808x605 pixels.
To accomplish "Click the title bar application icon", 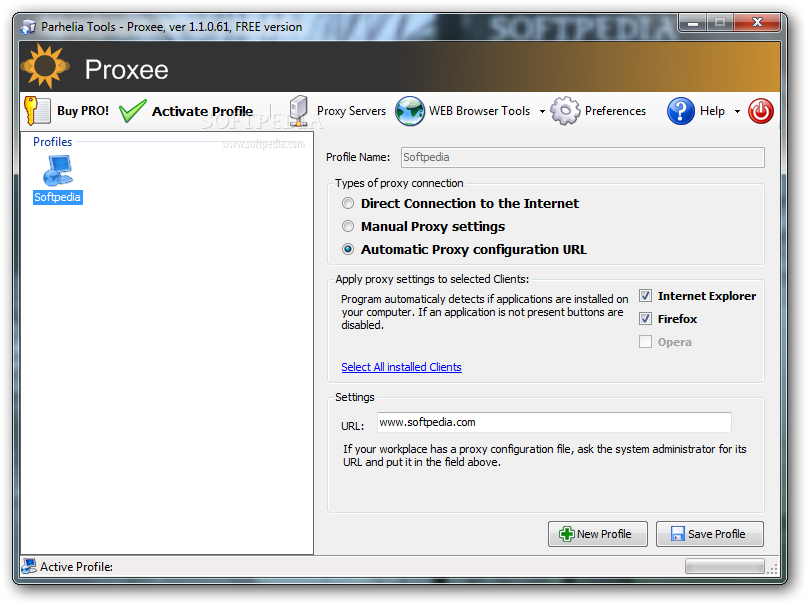I will [28, 27].
